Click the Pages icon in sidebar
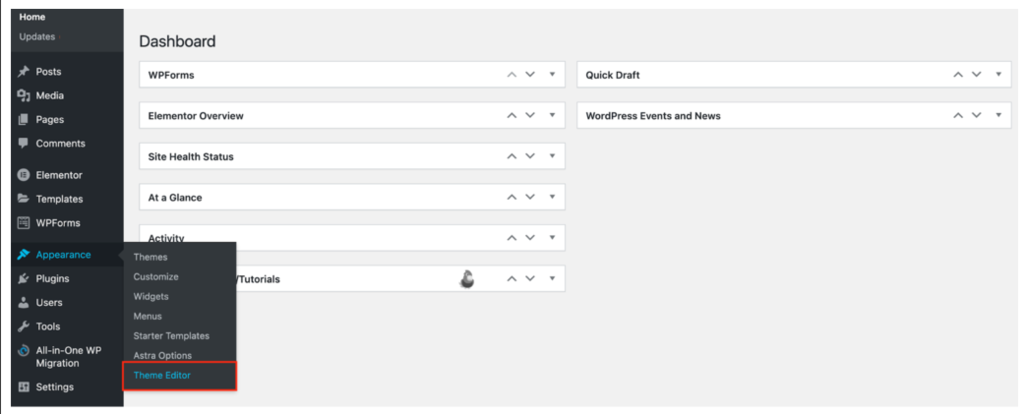Viewport: 1024px width, 414px height. coord(24,120)
